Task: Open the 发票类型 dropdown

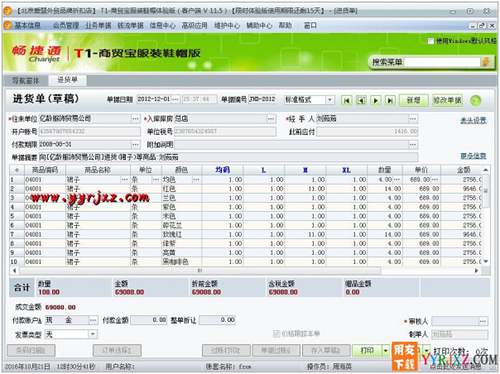Action: pyautogui.click(x=93, y=334)
